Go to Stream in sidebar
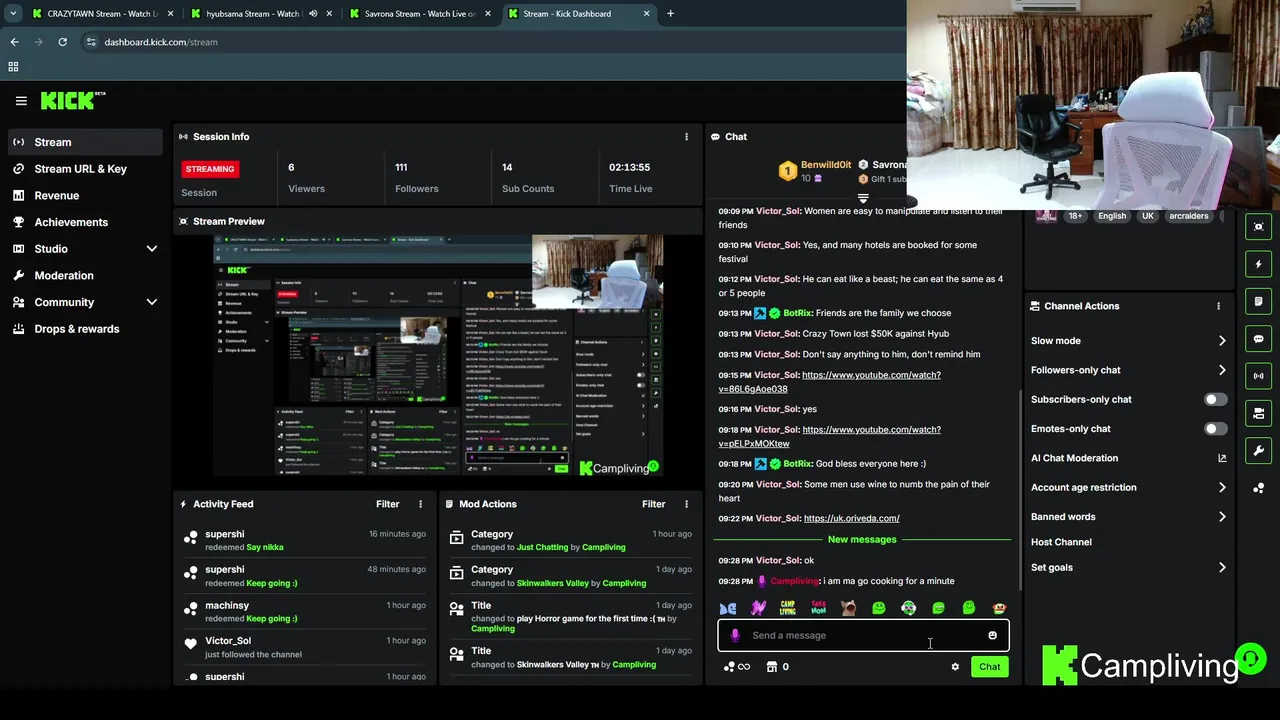Viewport: 1280px width, 720px height. 85,142
